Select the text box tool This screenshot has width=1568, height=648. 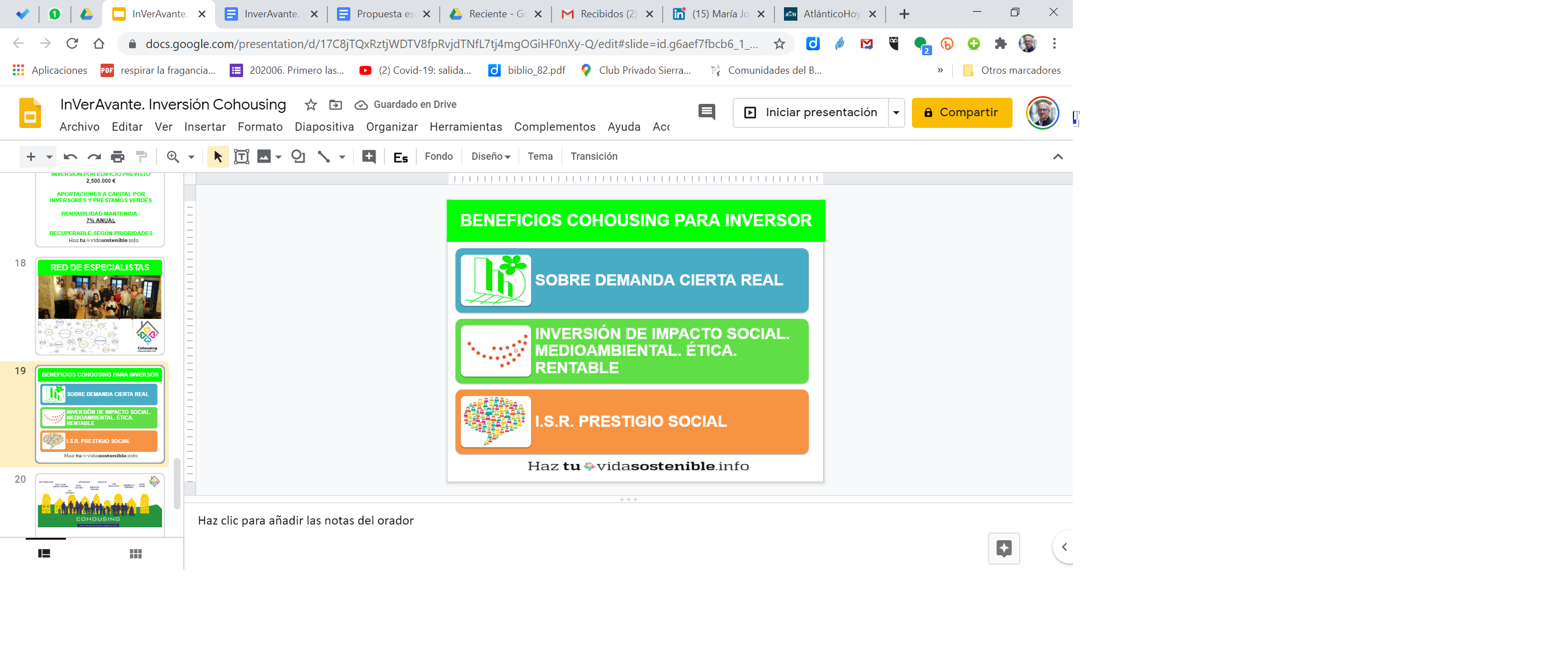241,156
